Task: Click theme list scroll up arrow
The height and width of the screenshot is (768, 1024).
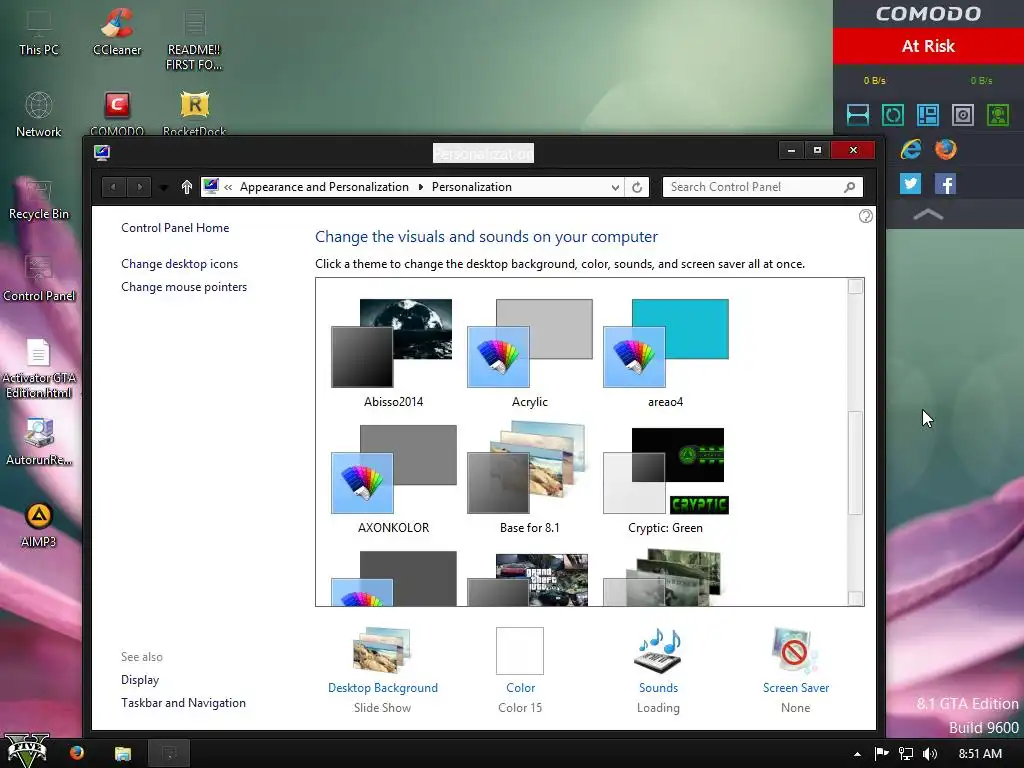Action: pos(855,286)
